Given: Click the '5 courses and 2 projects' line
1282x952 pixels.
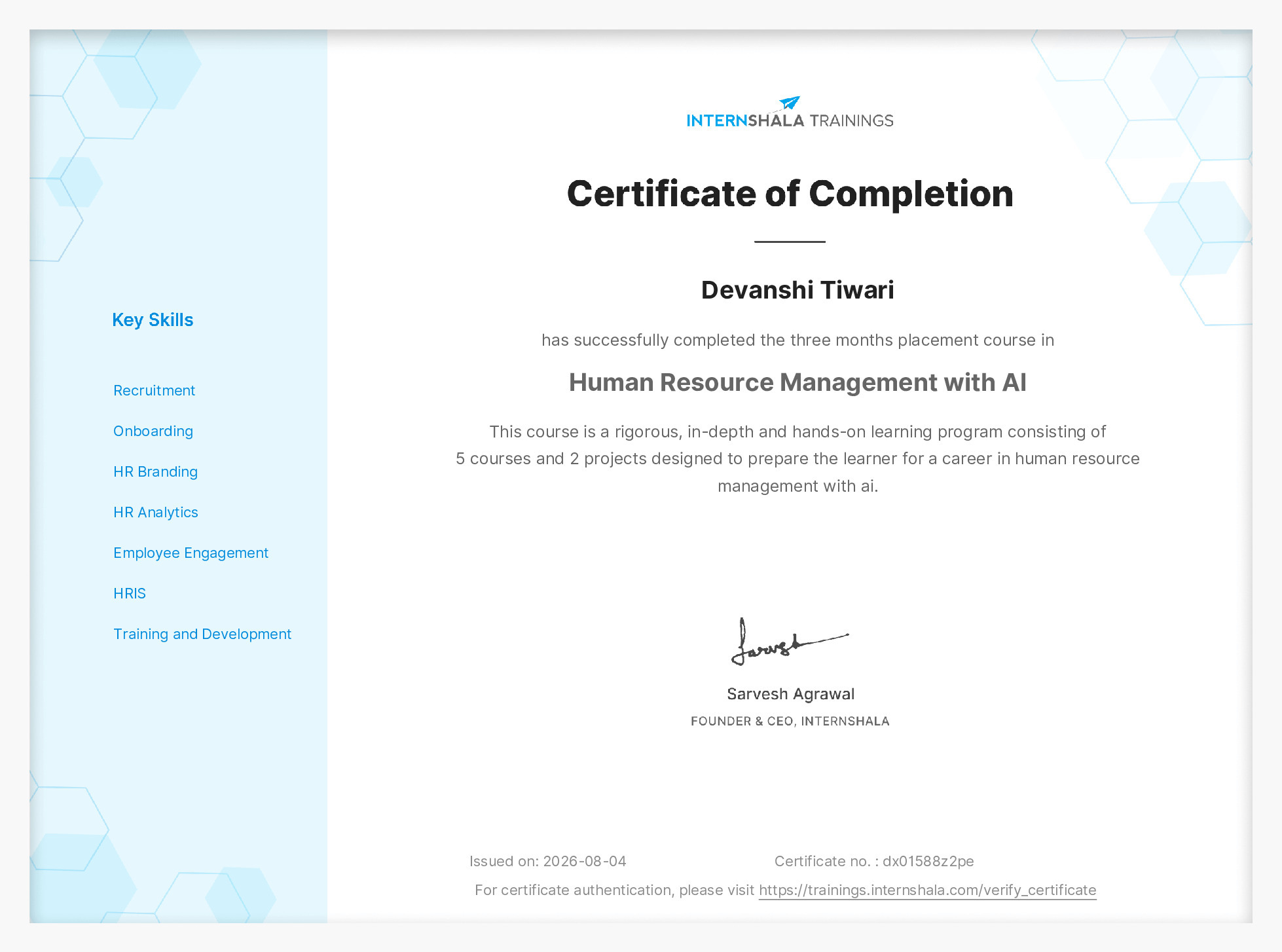Looking at the screenshot, I should 797,458.
